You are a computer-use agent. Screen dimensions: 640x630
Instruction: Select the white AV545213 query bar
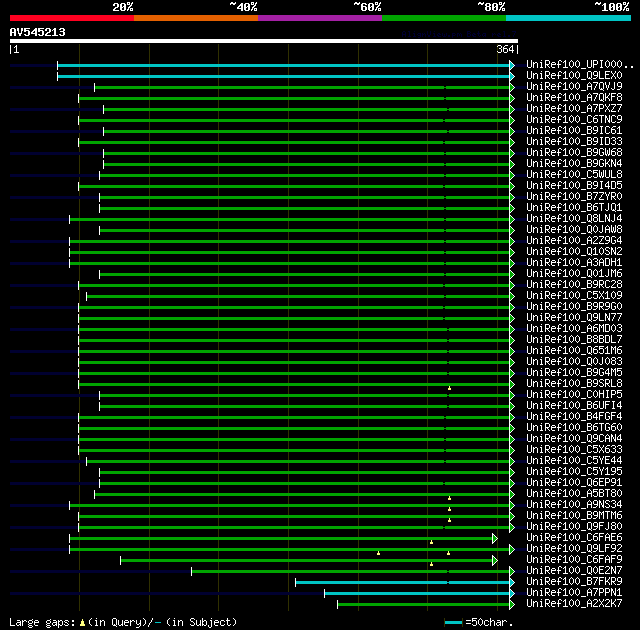pyautogui.click(x=264, y=41)
